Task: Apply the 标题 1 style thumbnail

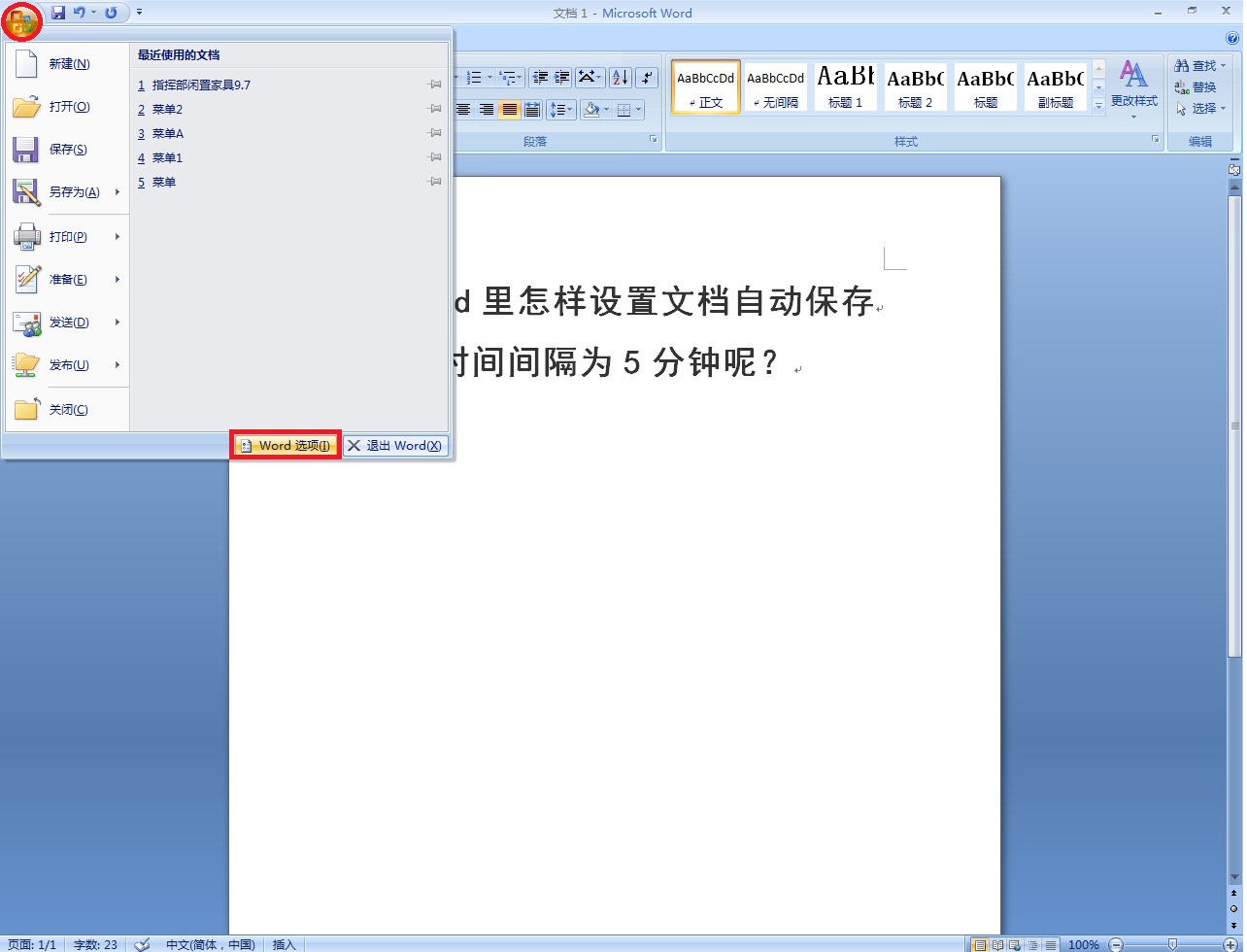Action: coord(845,86)
